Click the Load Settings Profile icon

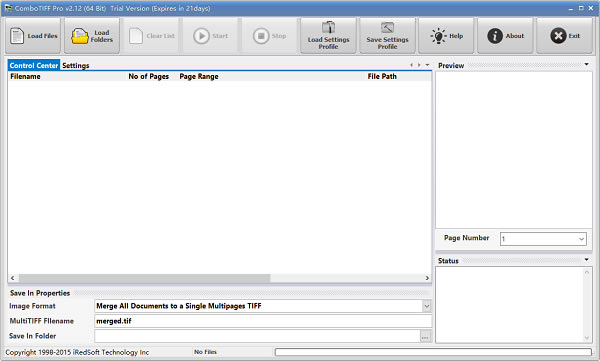(x=328, y=28)
